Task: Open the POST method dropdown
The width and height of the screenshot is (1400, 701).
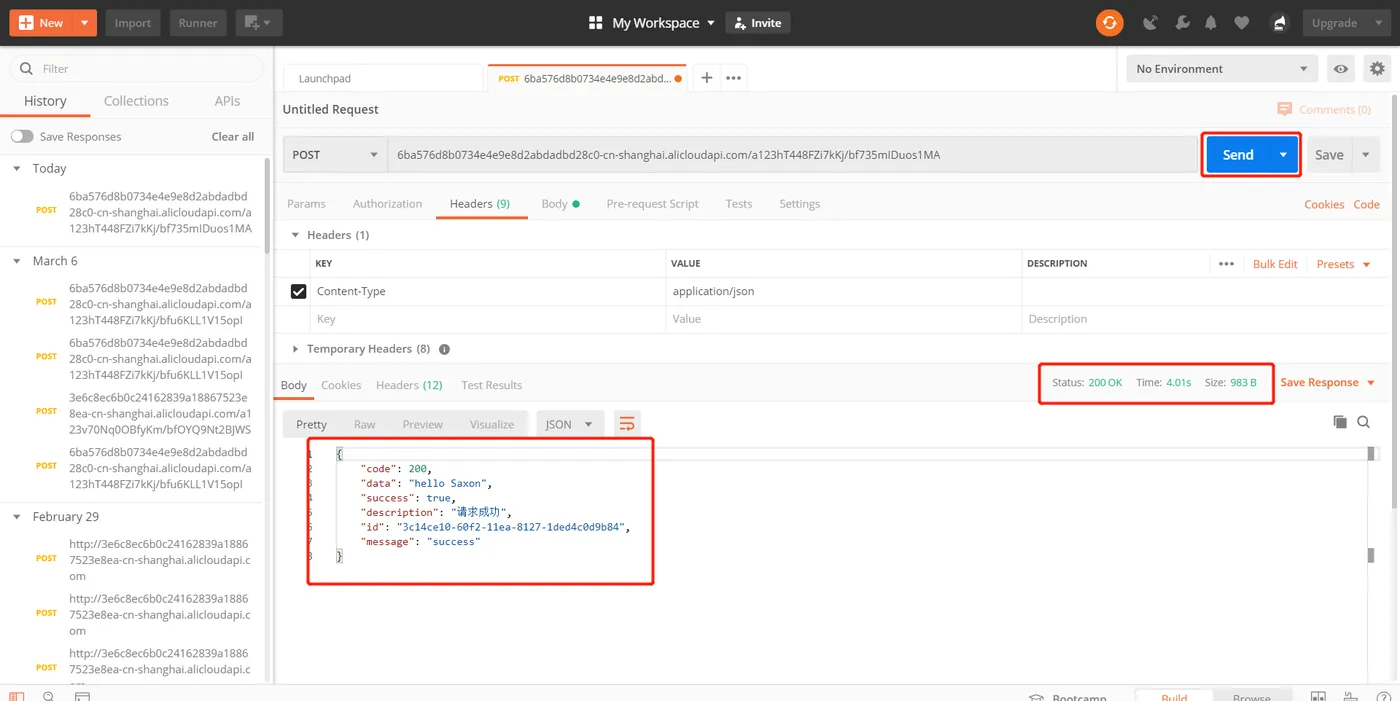Action: tap(335, 155)
